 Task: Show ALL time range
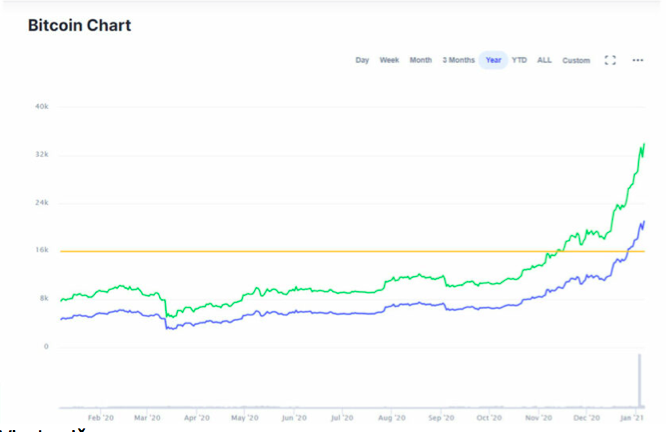coord(544,60)
